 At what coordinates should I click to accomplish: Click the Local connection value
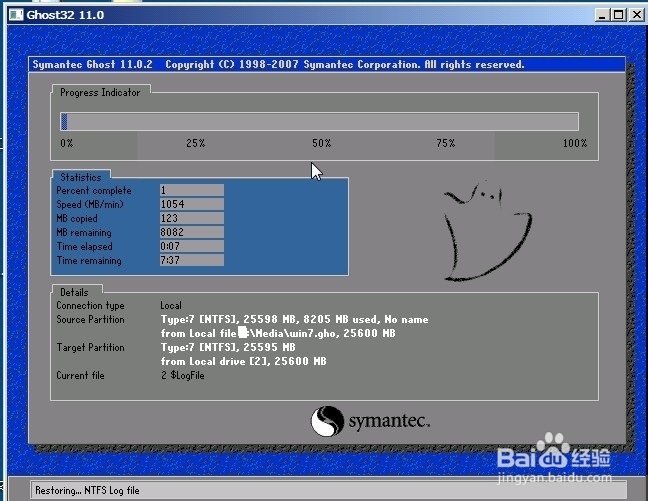pyautogui.click(x=171, y=306)
